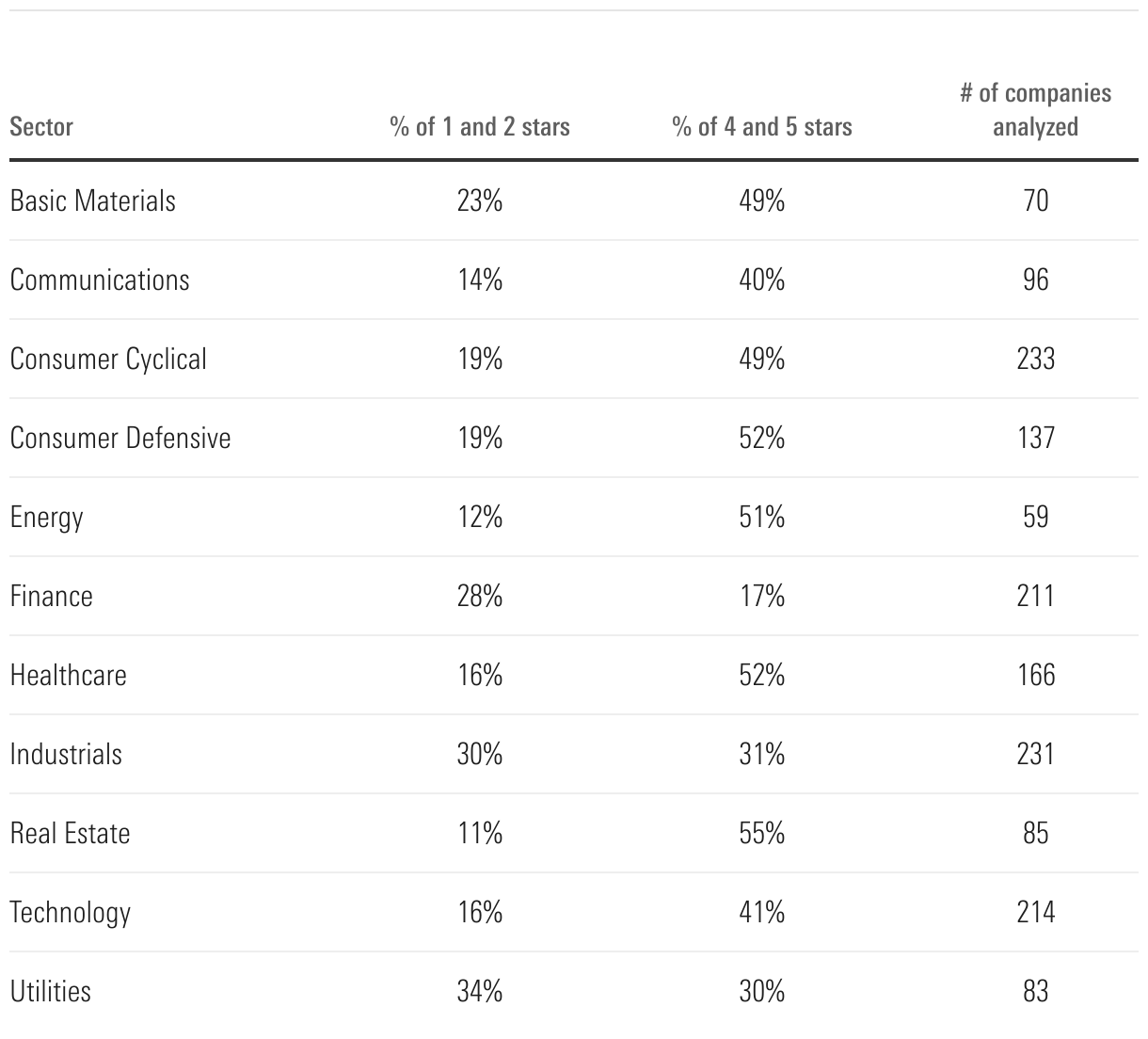
Task: Click Finance's 17% four and five stars value
Action: 762,596
